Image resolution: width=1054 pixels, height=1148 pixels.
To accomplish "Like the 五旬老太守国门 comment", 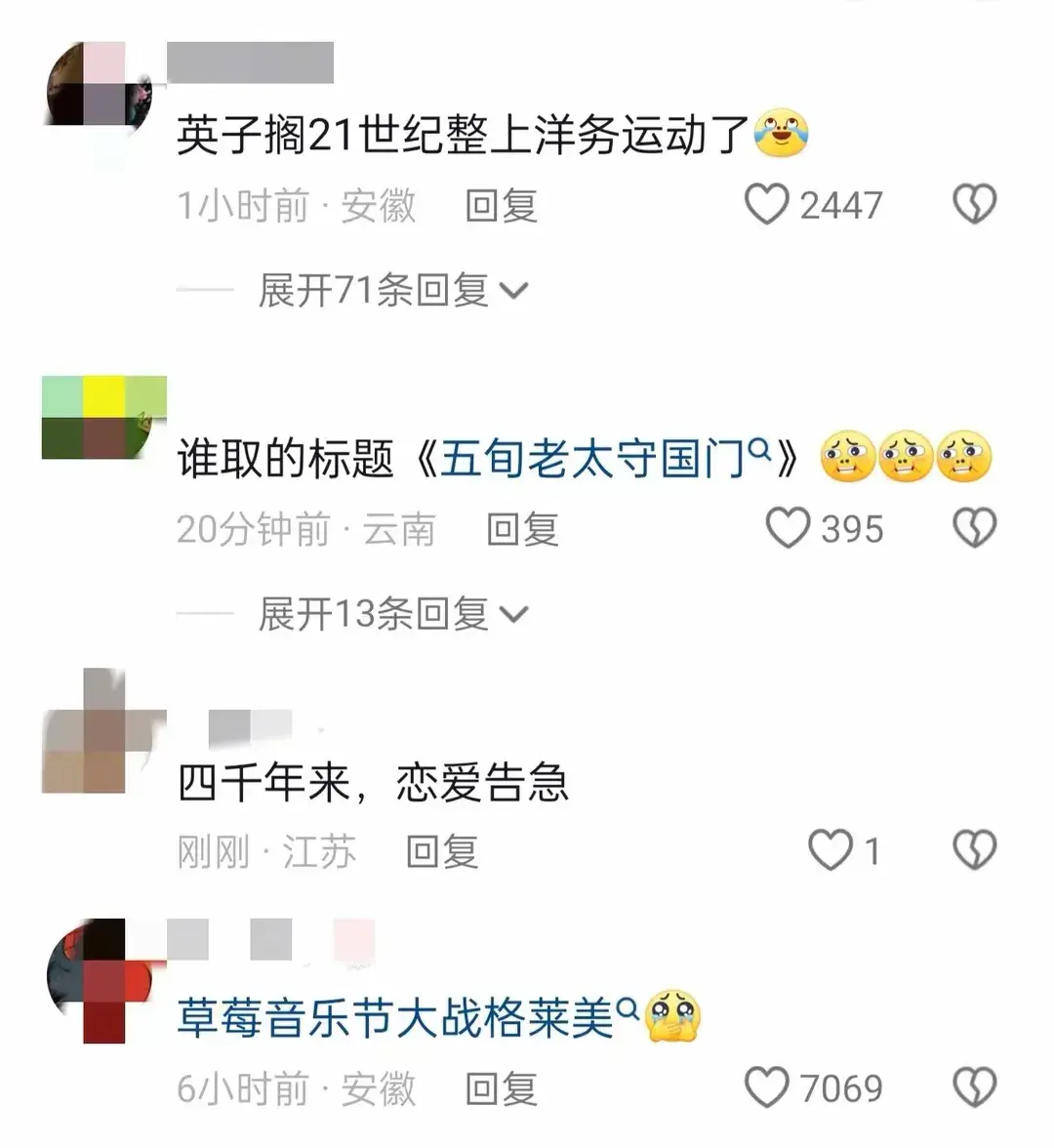I will pos(788,528).
